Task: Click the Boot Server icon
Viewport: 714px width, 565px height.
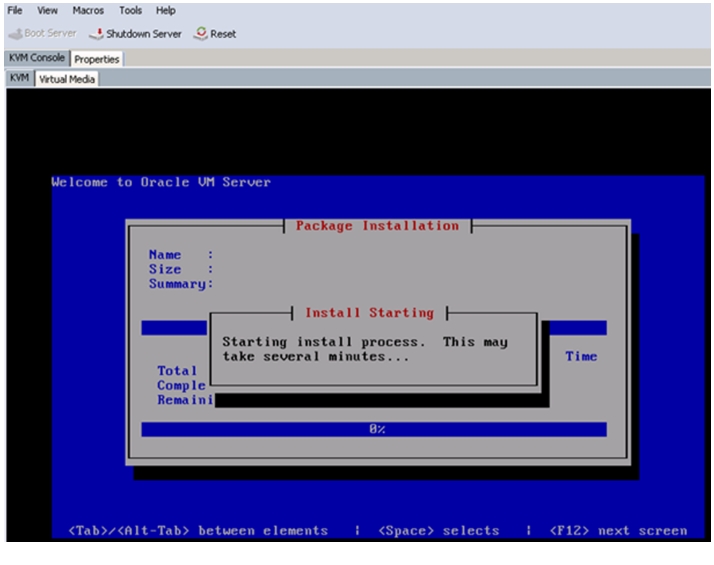Action: 15,34
